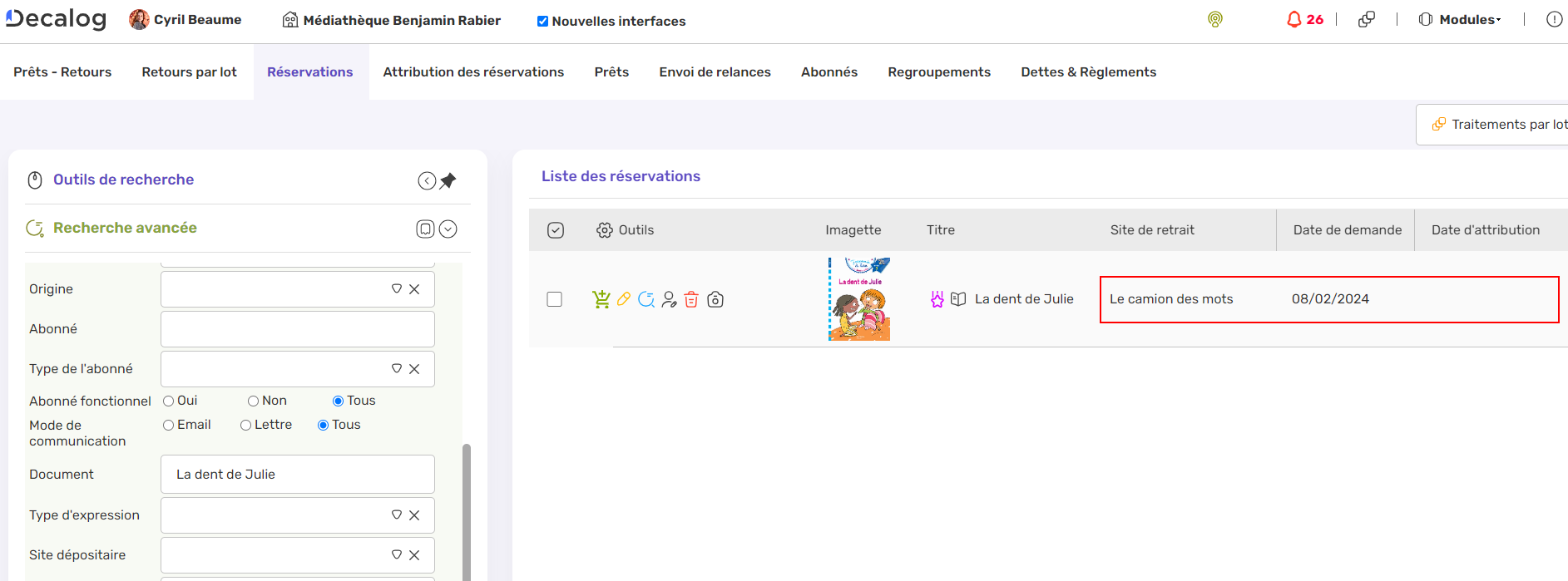Open the Dettes & Règlements tab
The width and height of the screenshot is (1568, 581).
click(1088, 72)
